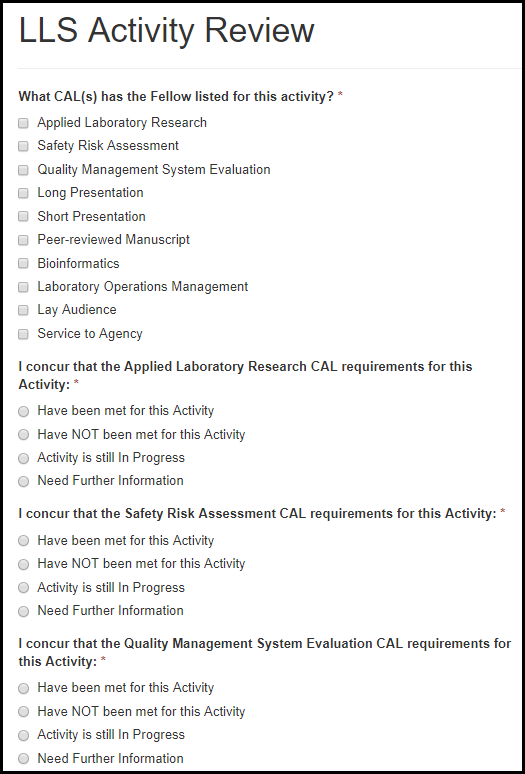
Task: Tick the Safety Risk Assessment checkbox
Action: pos(23,147)
